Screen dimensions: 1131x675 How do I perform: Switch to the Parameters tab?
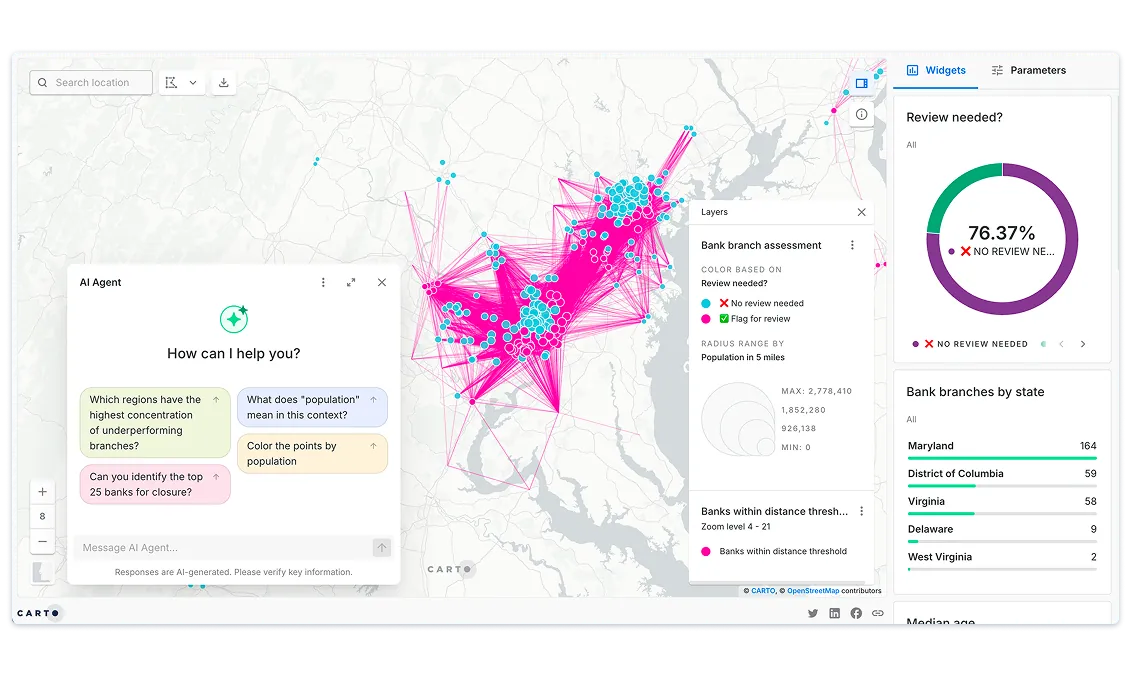click(1028, 70)
